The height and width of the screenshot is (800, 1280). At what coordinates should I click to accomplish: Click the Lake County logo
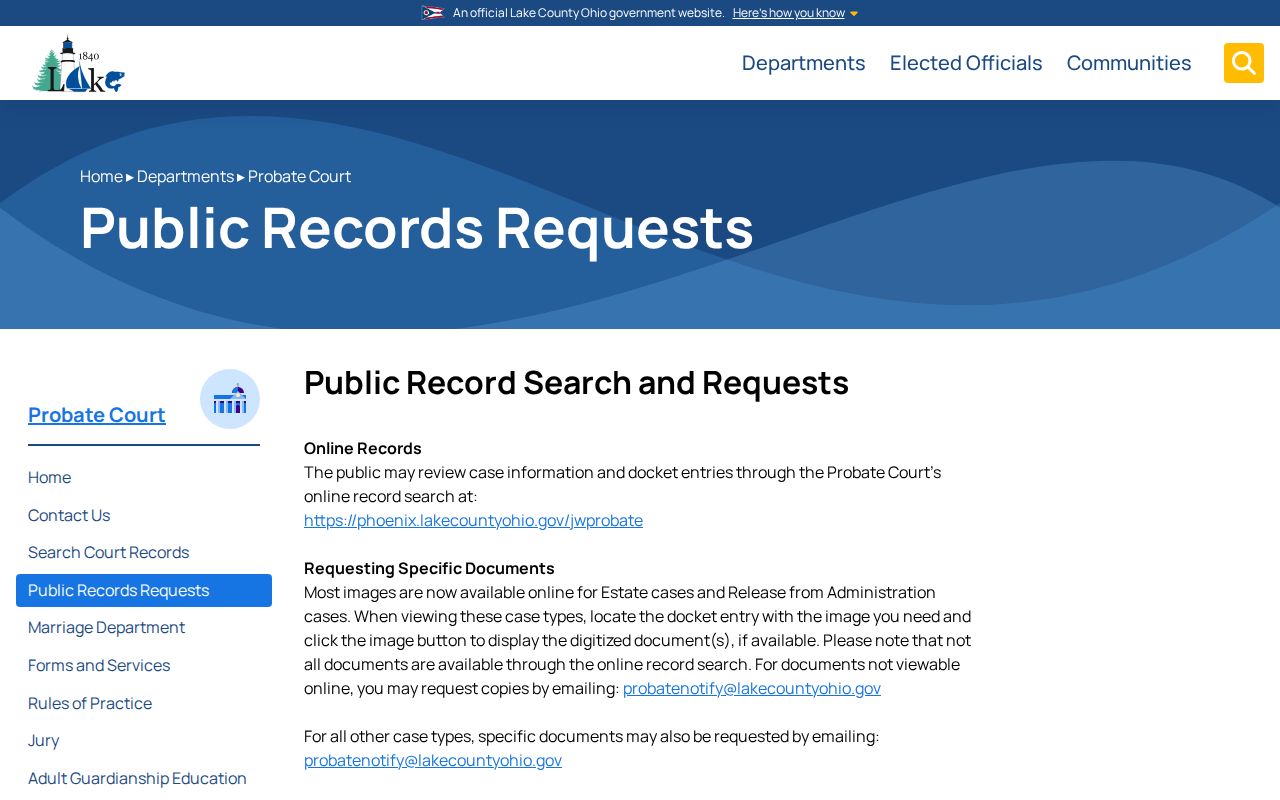(x=78, y=63)
